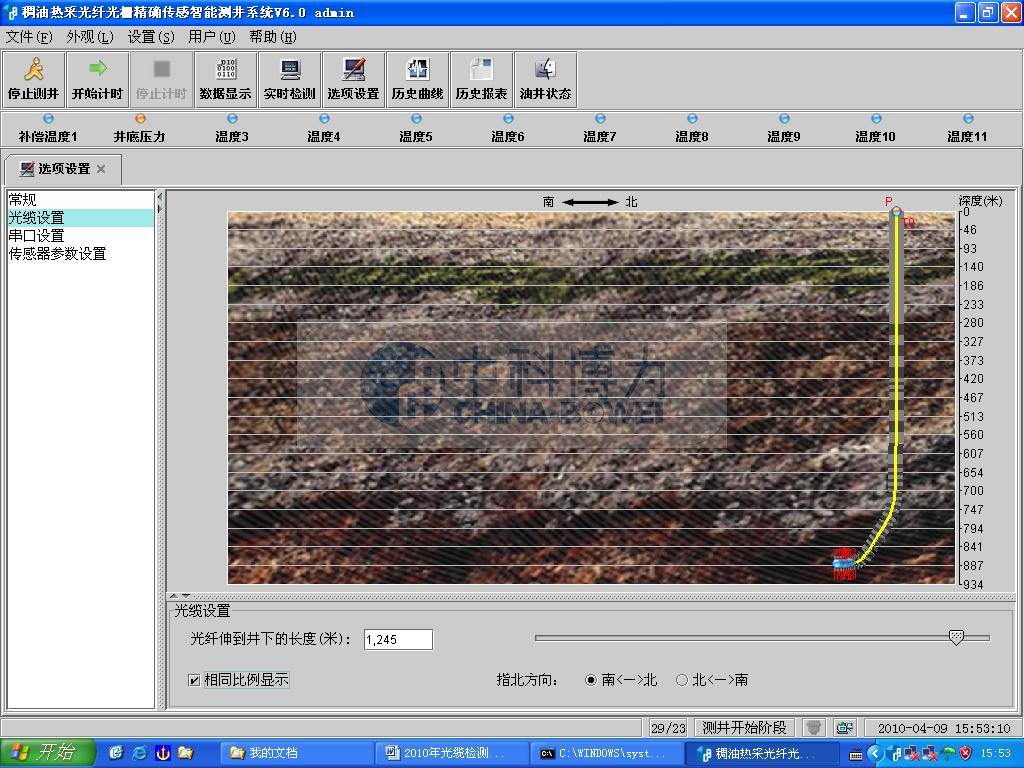Open the 用户(U) menu

tap(212, 37)
